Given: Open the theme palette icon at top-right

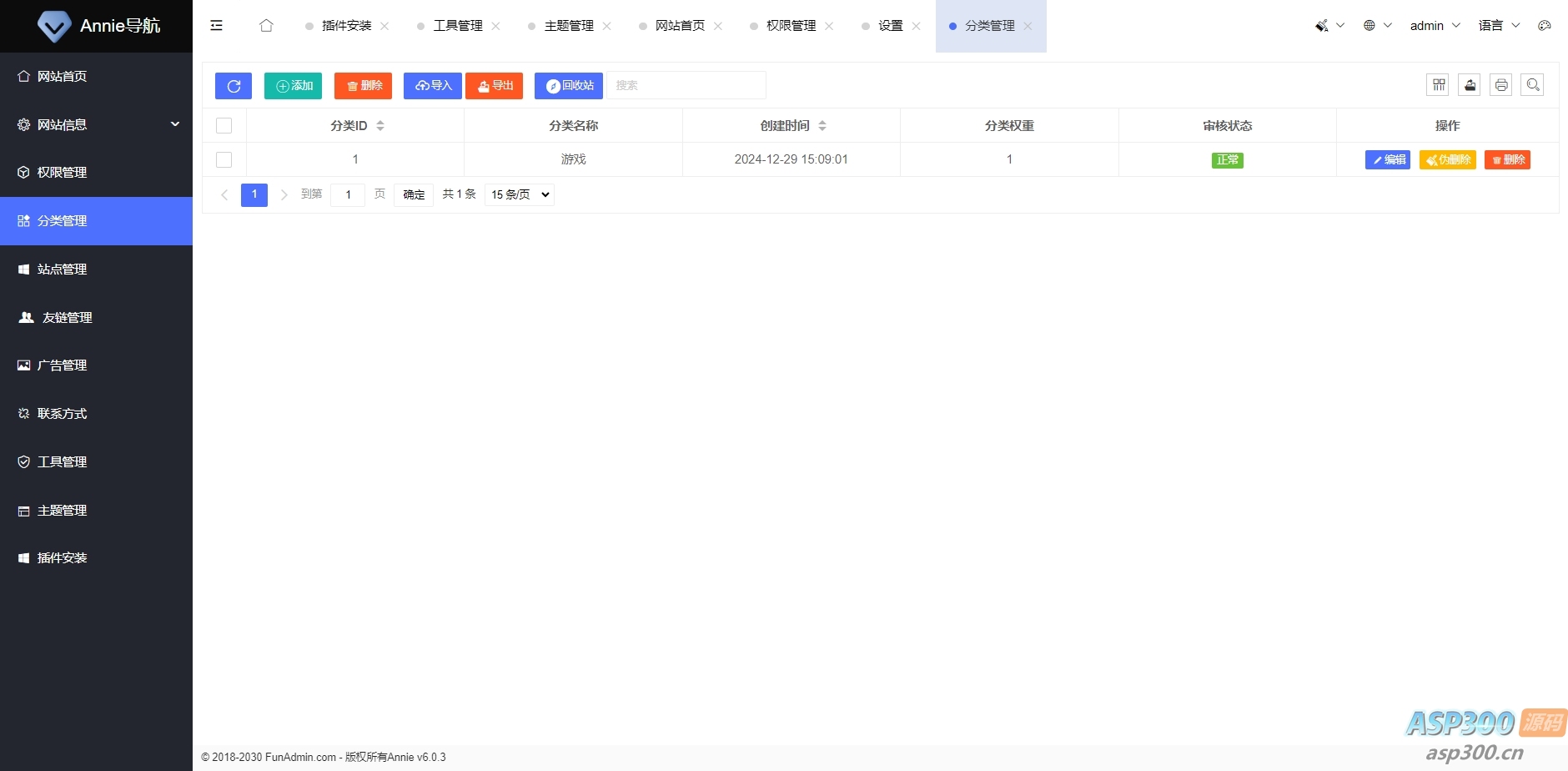Looking at the screenshot, I should [x=1545, y=26].
